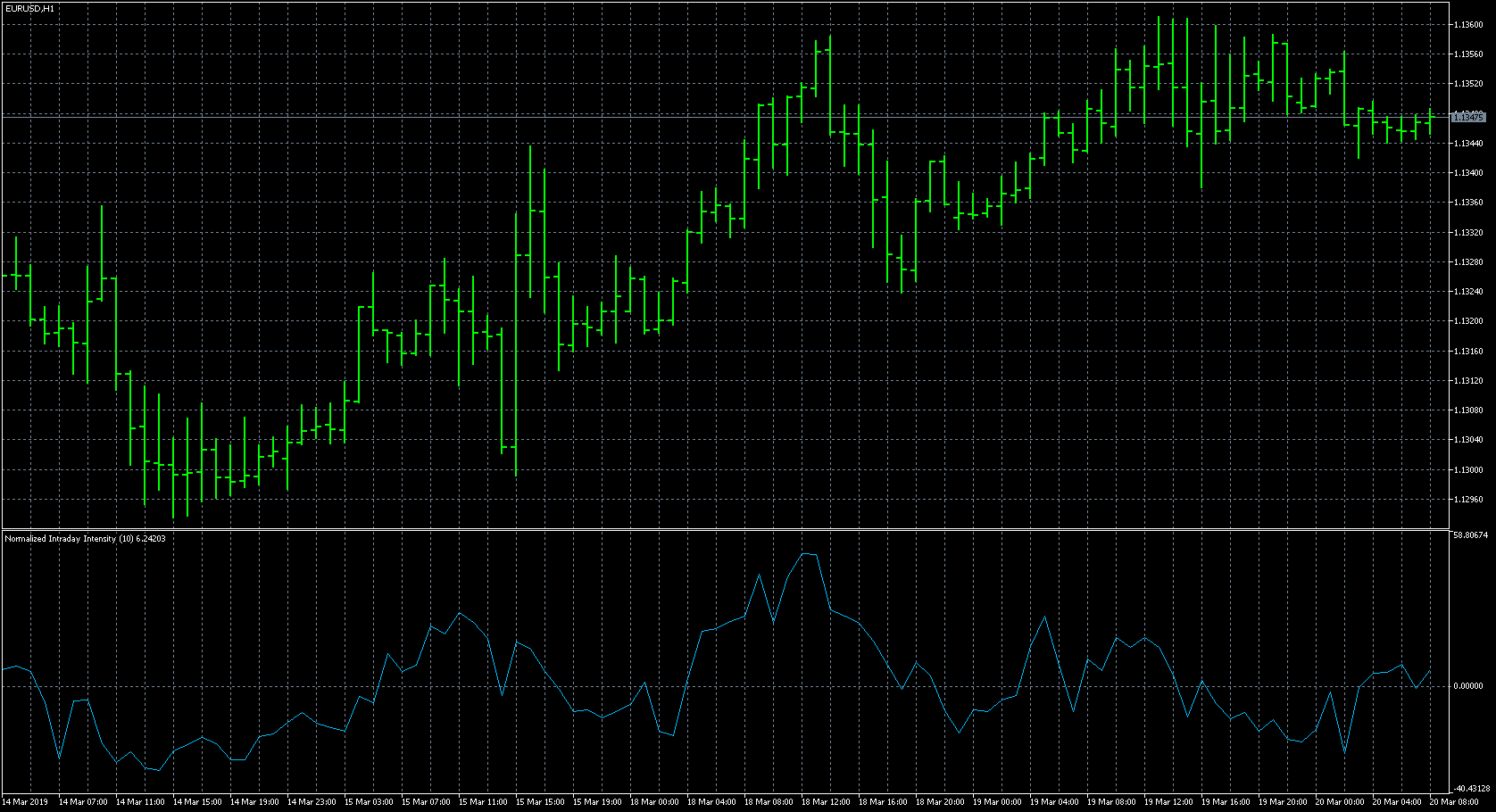Select the 18 Mar 08:00 time label
Viewport: 1496px width, 812px height.
[x=769, y=802]
